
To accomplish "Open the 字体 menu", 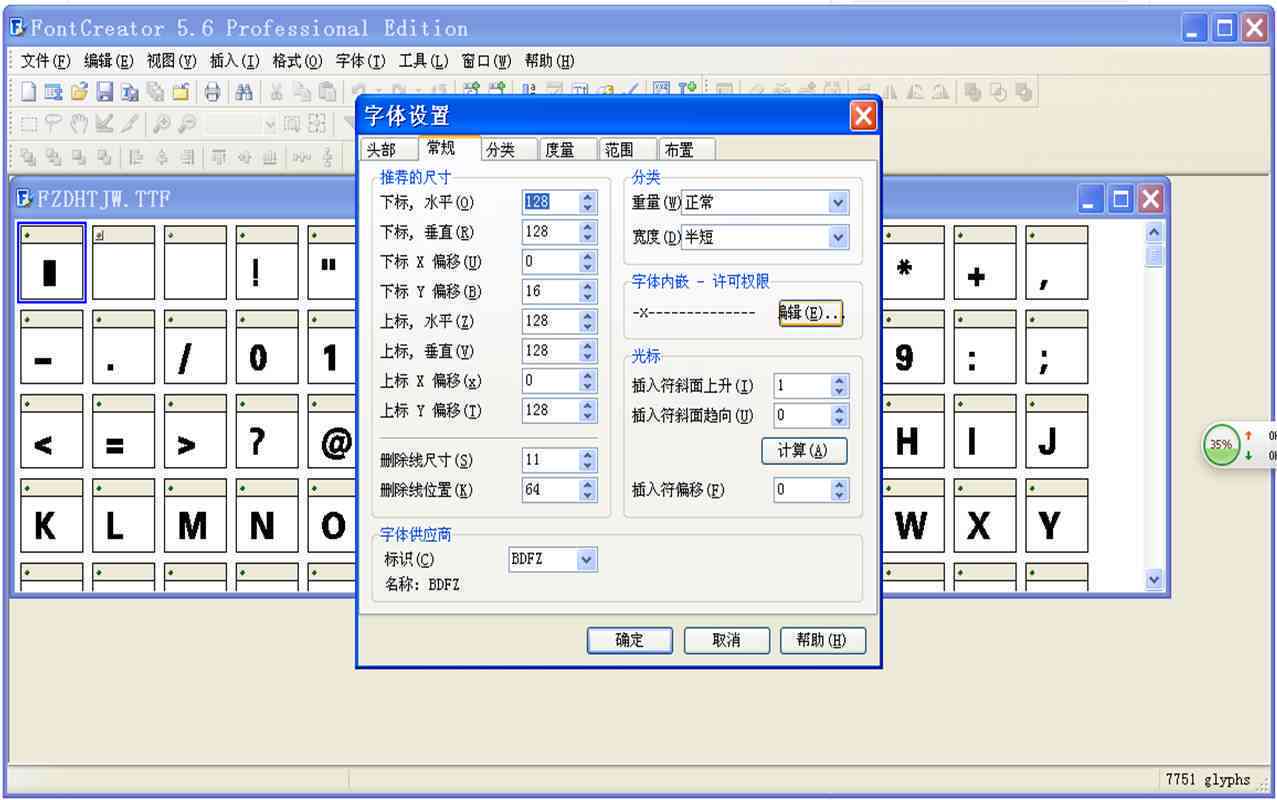I will pos(361,61).
